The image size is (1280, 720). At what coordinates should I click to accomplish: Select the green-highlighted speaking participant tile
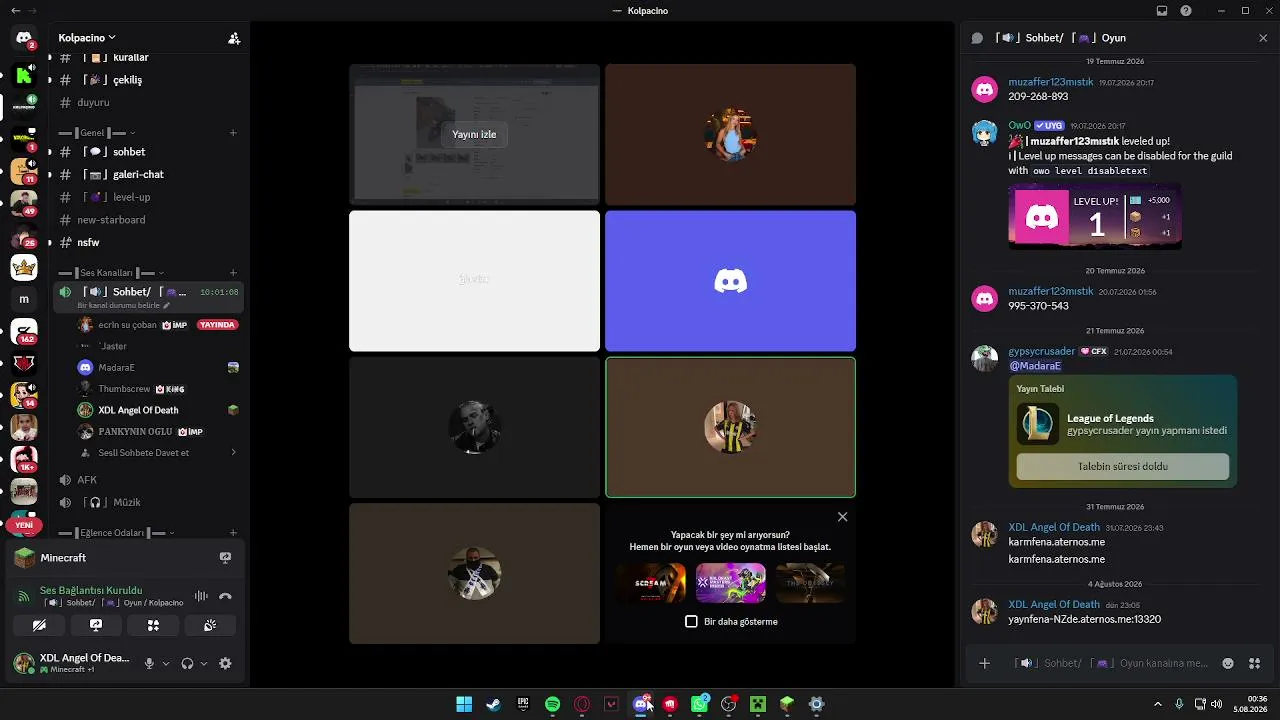point(730,427)
